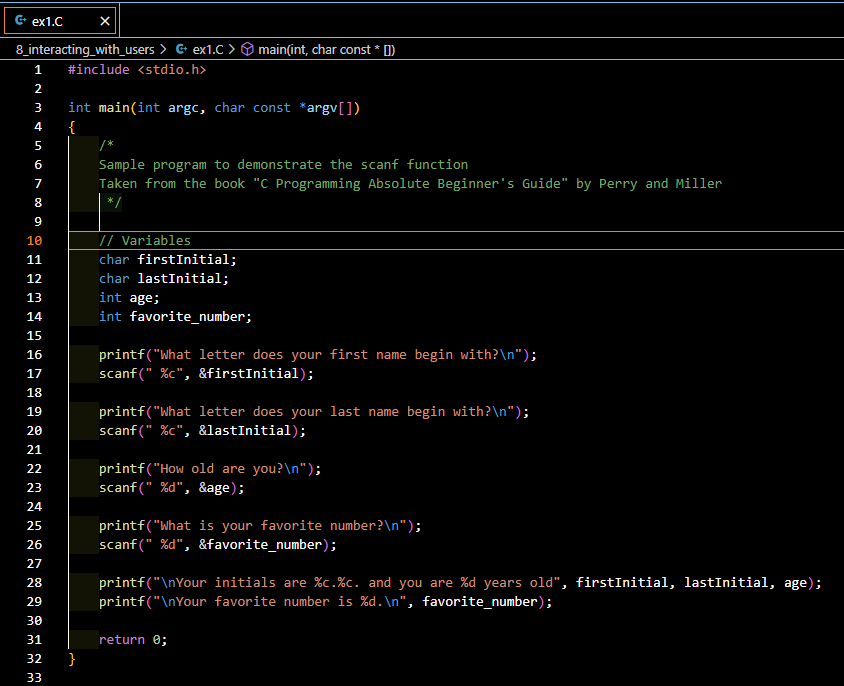Image resolution: width=844 pixels, height=686 pixels.
Task: Click the favorite_number declaration on line 14
Action: coord(190,316)
